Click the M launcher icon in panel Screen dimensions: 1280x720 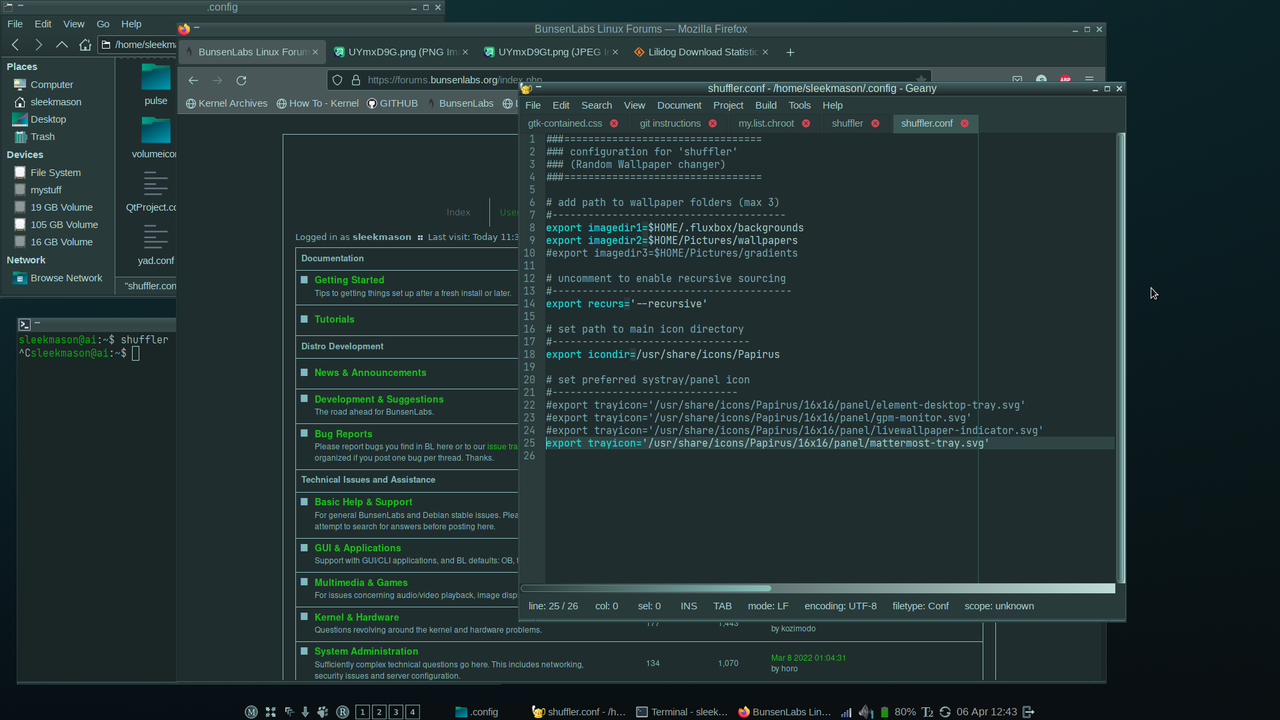click(x=252, y=712)
